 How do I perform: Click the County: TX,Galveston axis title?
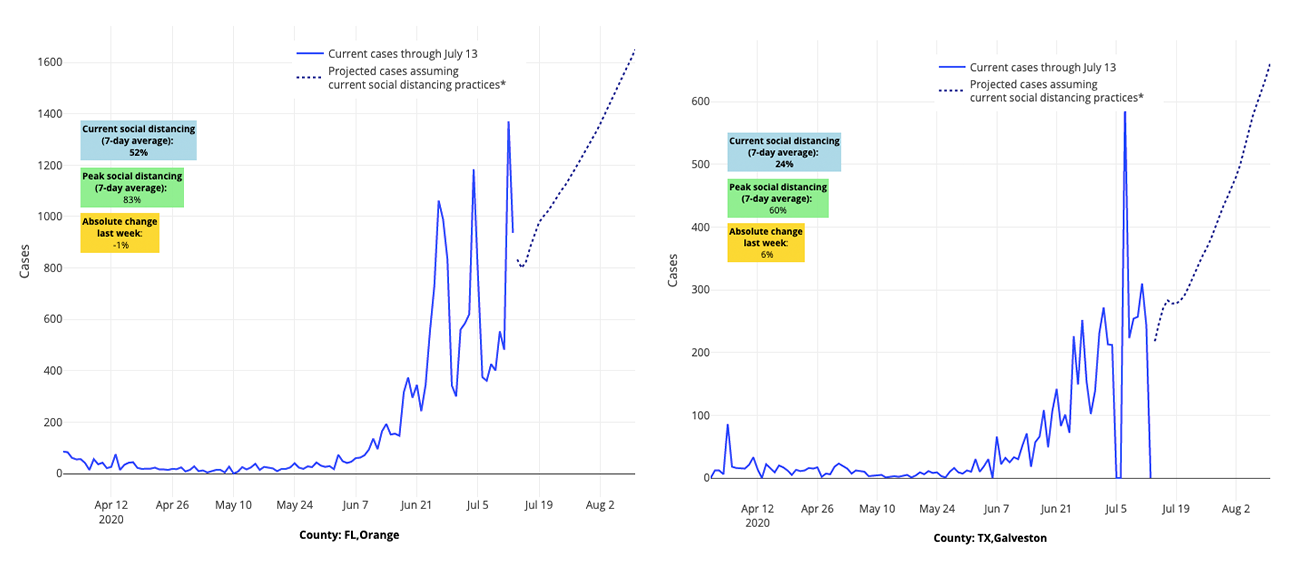[x=990, y=538]
